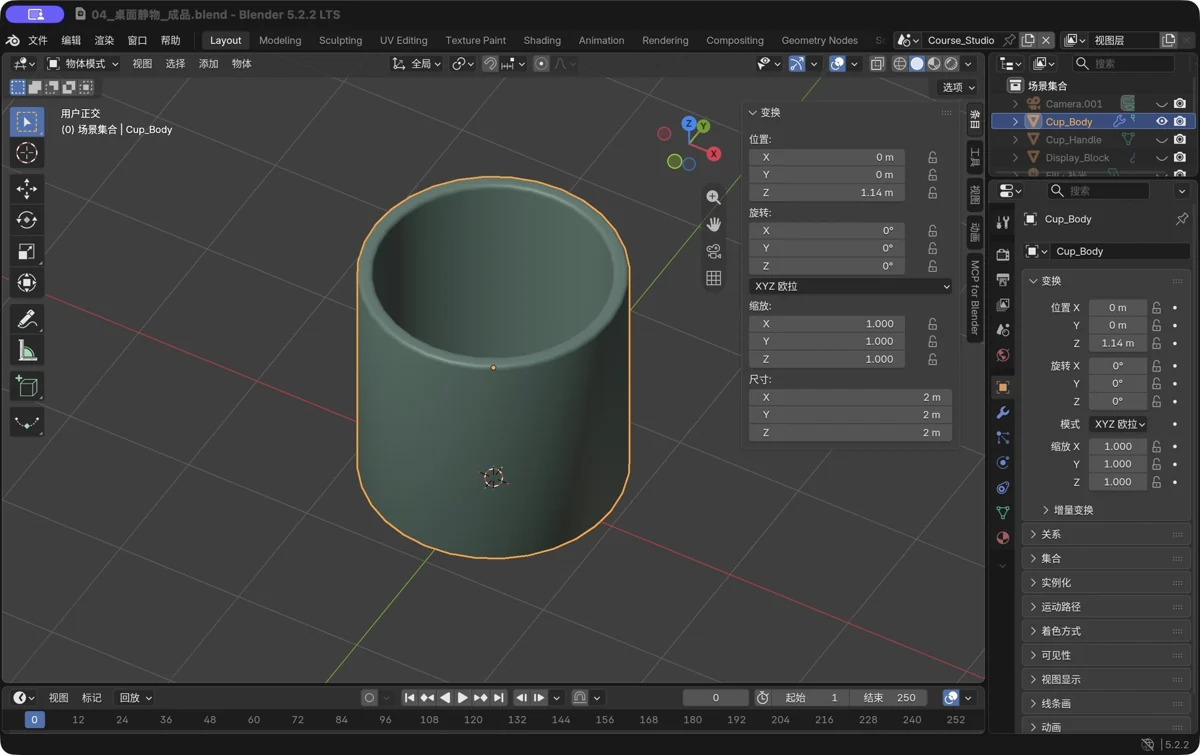Click the viewport pan hand icon
Screen dimensions: 1200x755
tap(713, 224)
